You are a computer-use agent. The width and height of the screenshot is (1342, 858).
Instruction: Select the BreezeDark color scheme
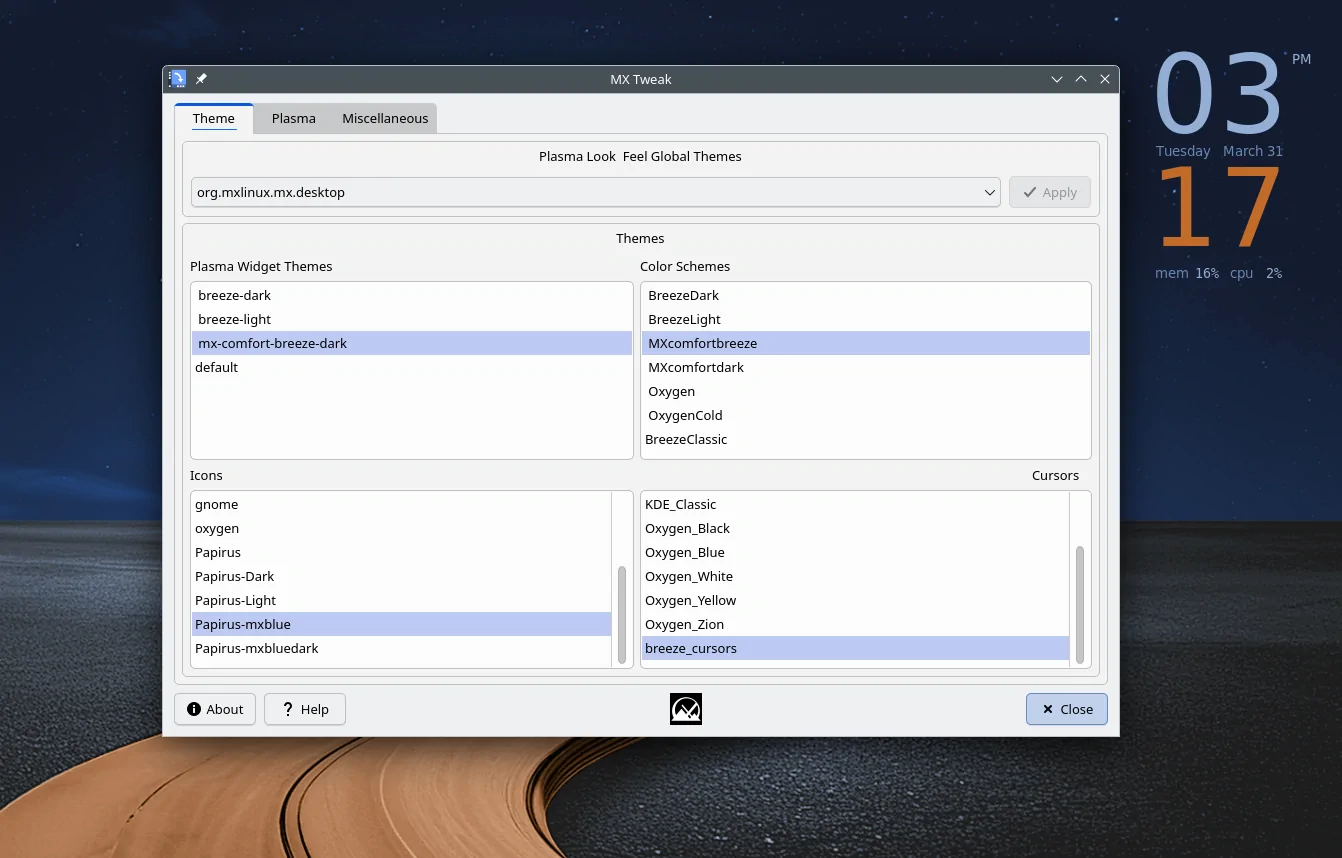pos(683,295)
